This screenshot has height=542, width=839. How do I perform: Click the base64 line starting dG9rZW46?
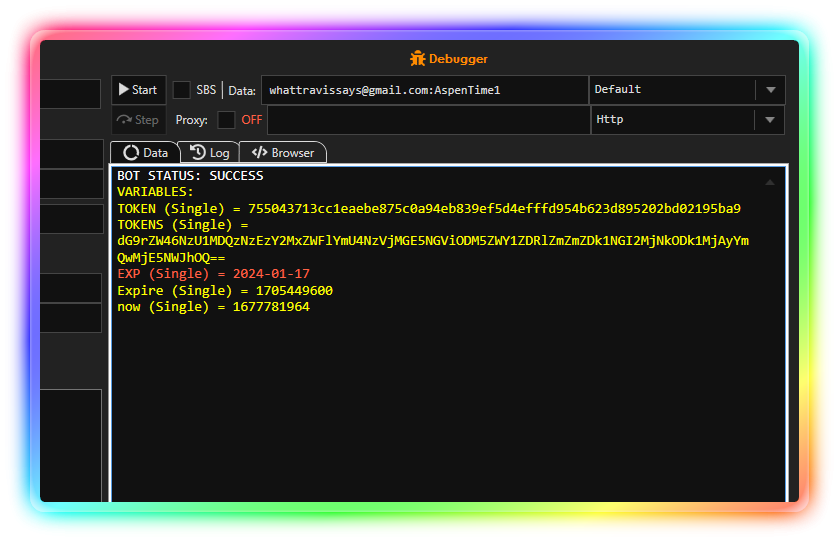(433, 241)
